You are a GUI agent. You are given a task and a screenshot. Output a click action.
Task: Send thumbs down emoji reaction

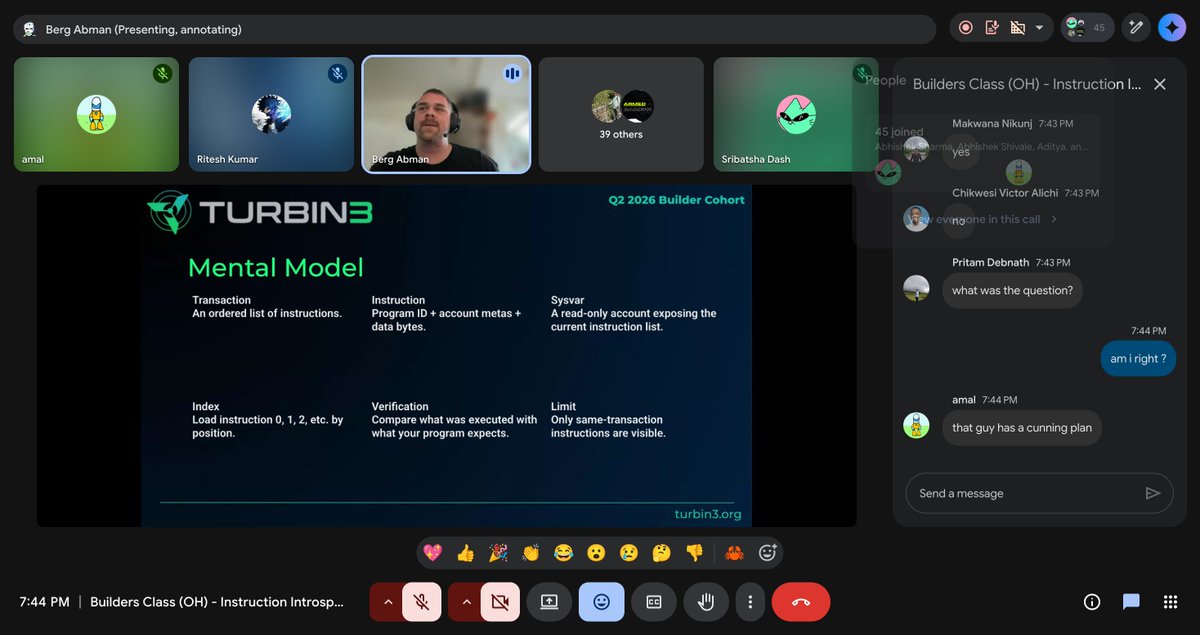click(694, 552)
